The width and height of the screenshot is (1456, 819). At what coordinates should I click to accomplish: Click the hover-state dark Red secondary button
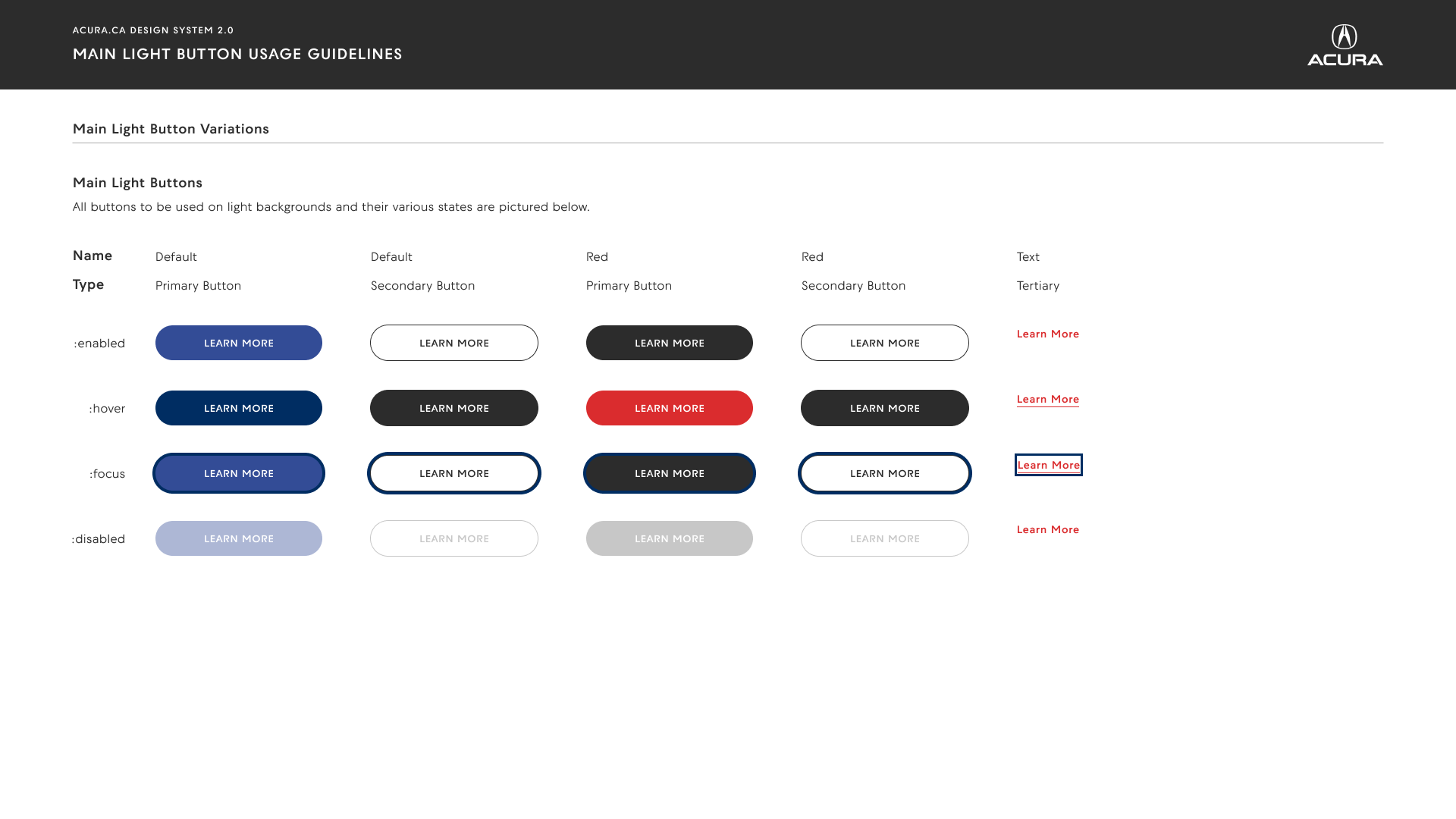pyautogui.click(x=885, y=408)
